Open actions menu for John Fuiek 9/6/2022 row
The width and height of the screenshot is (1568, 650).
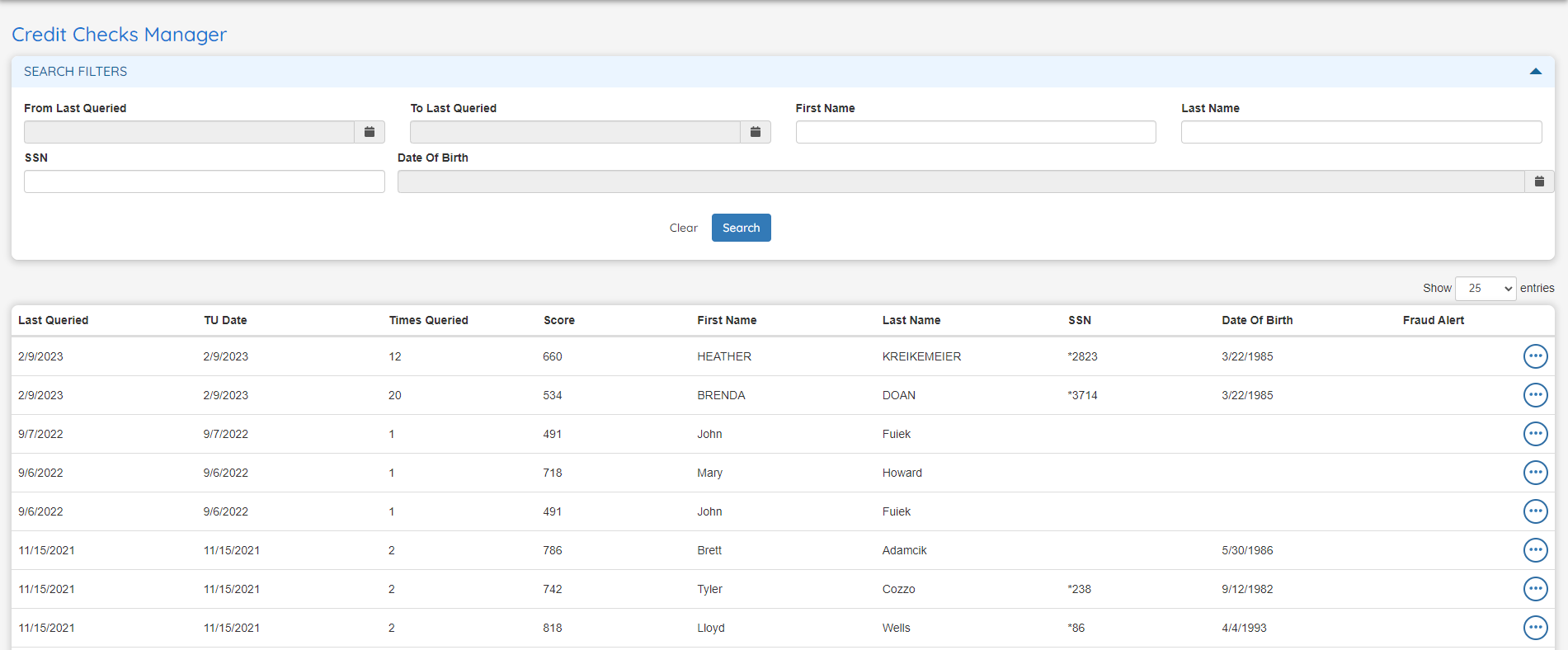(1535, 511)
